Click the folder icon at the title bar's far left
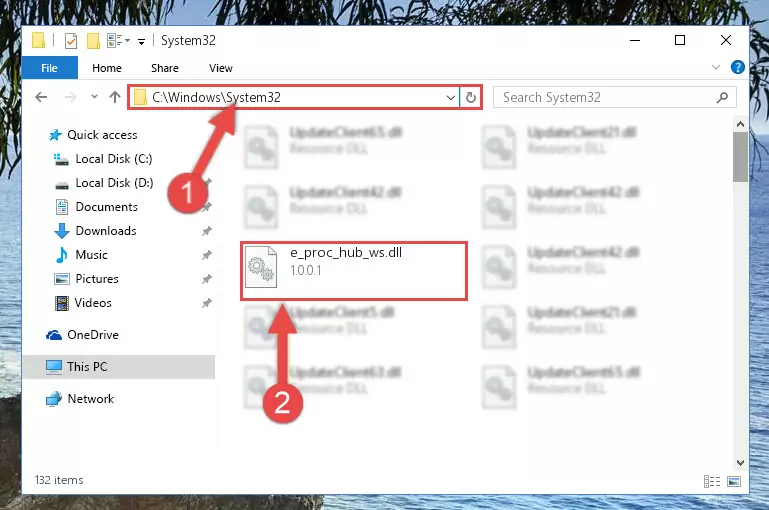Screen dimensions: 769x510 (x=38, y=40)
